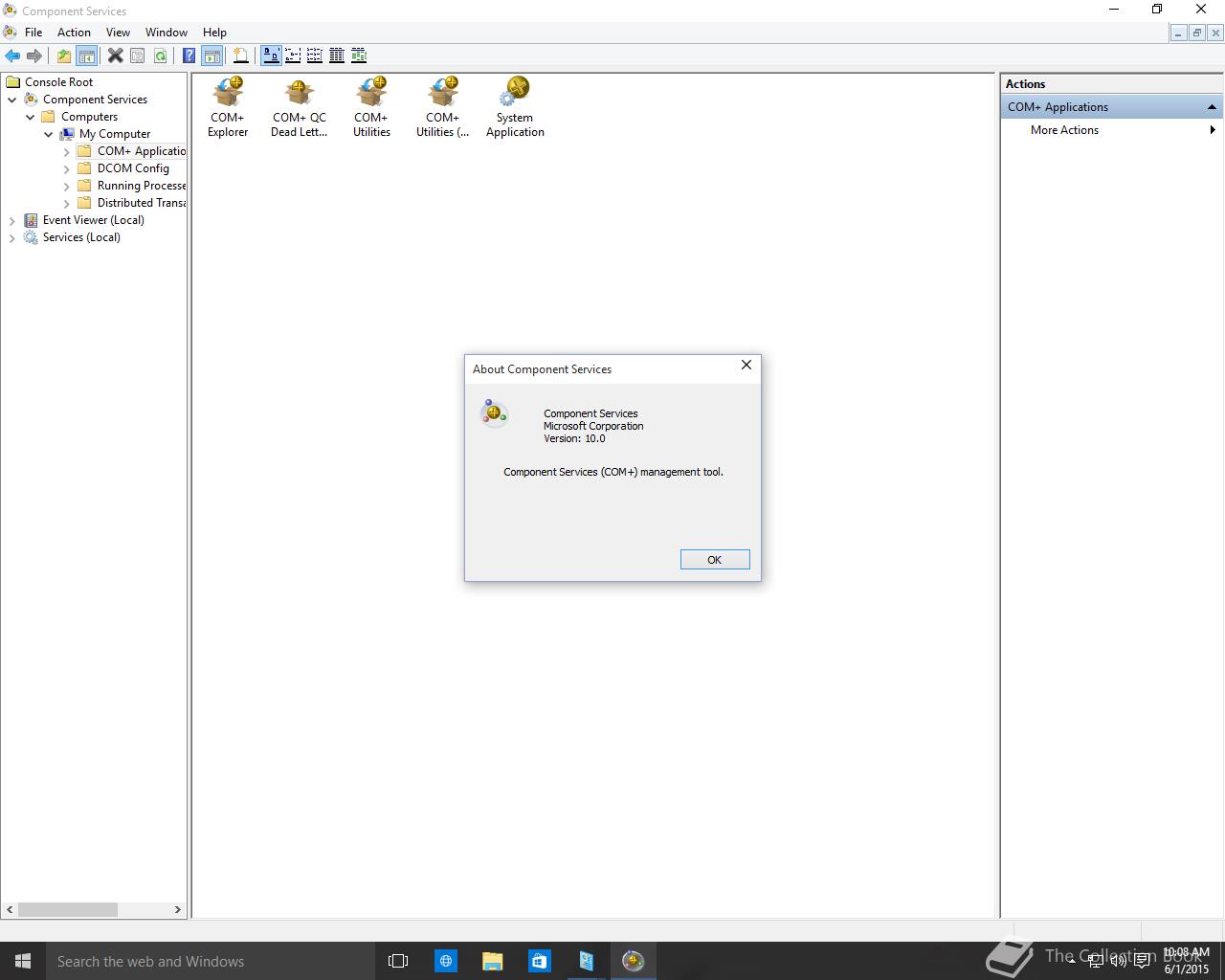Image resolution: width=1225 pixels, height=980 pixels.
Task: Expand the Services (Local) node
Action: pyautogui.click(x=12, y=237)
